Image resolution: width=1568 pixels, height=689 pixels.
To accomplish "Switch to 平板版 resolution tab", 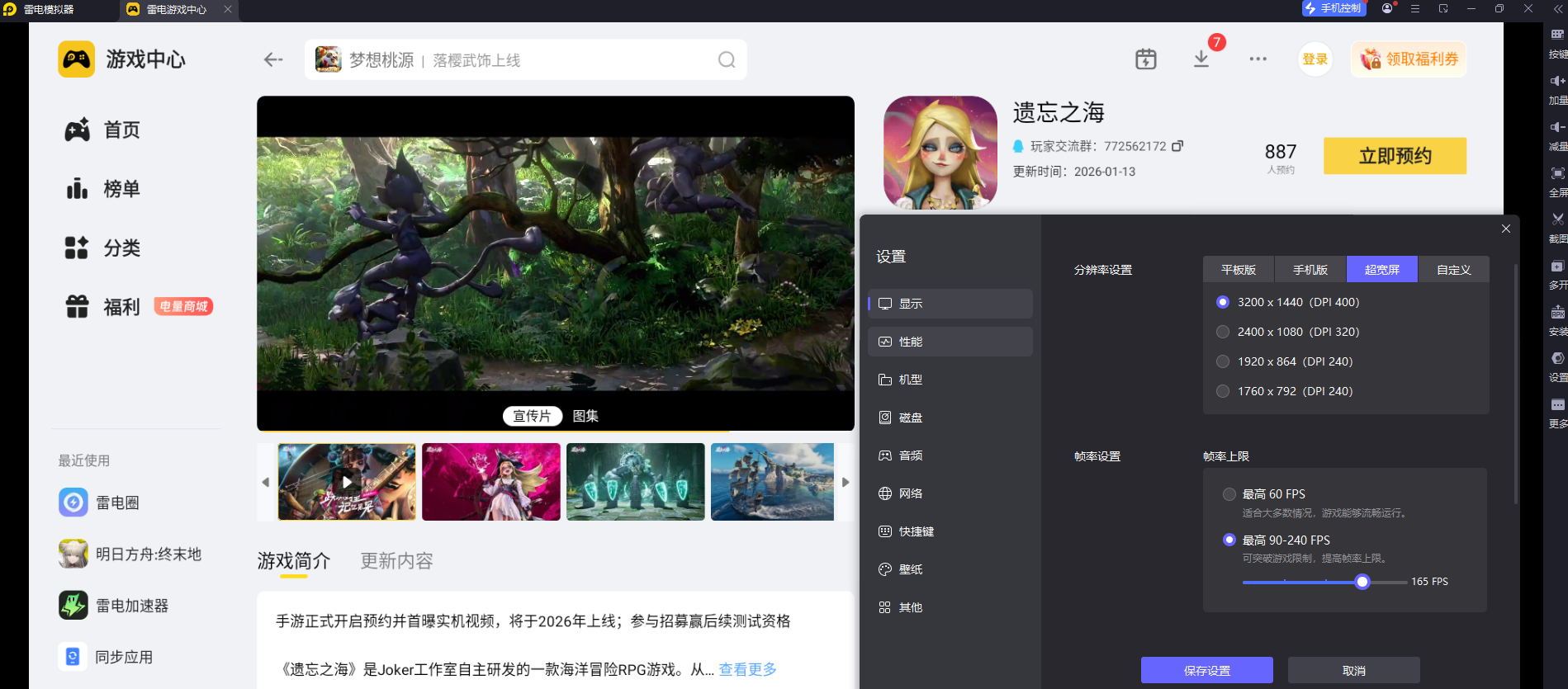I will [1239, 270].
